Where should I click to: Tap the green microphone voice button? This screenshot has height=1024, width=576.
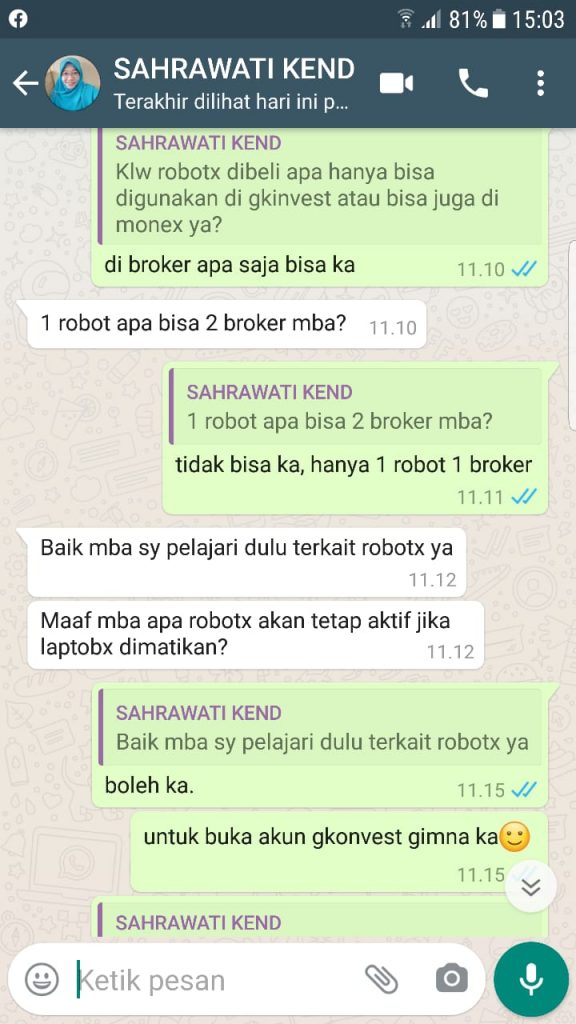pos(531,979)
